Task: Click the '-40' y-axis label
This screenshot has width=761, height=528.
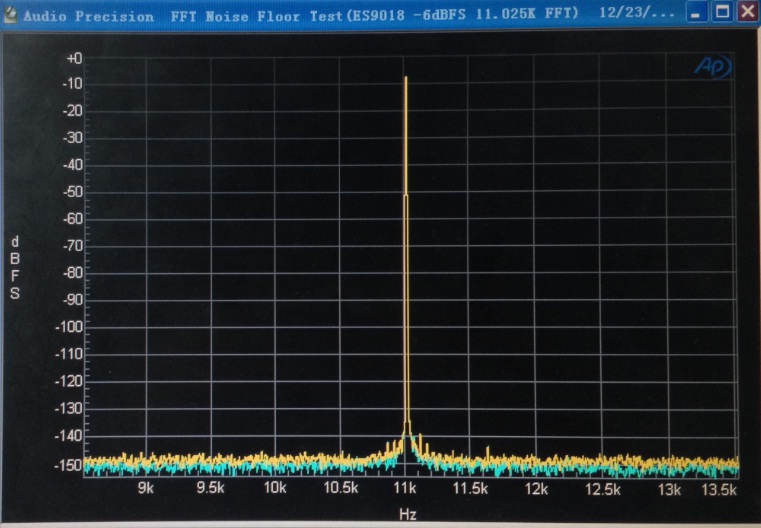Action: pos(73,165)
